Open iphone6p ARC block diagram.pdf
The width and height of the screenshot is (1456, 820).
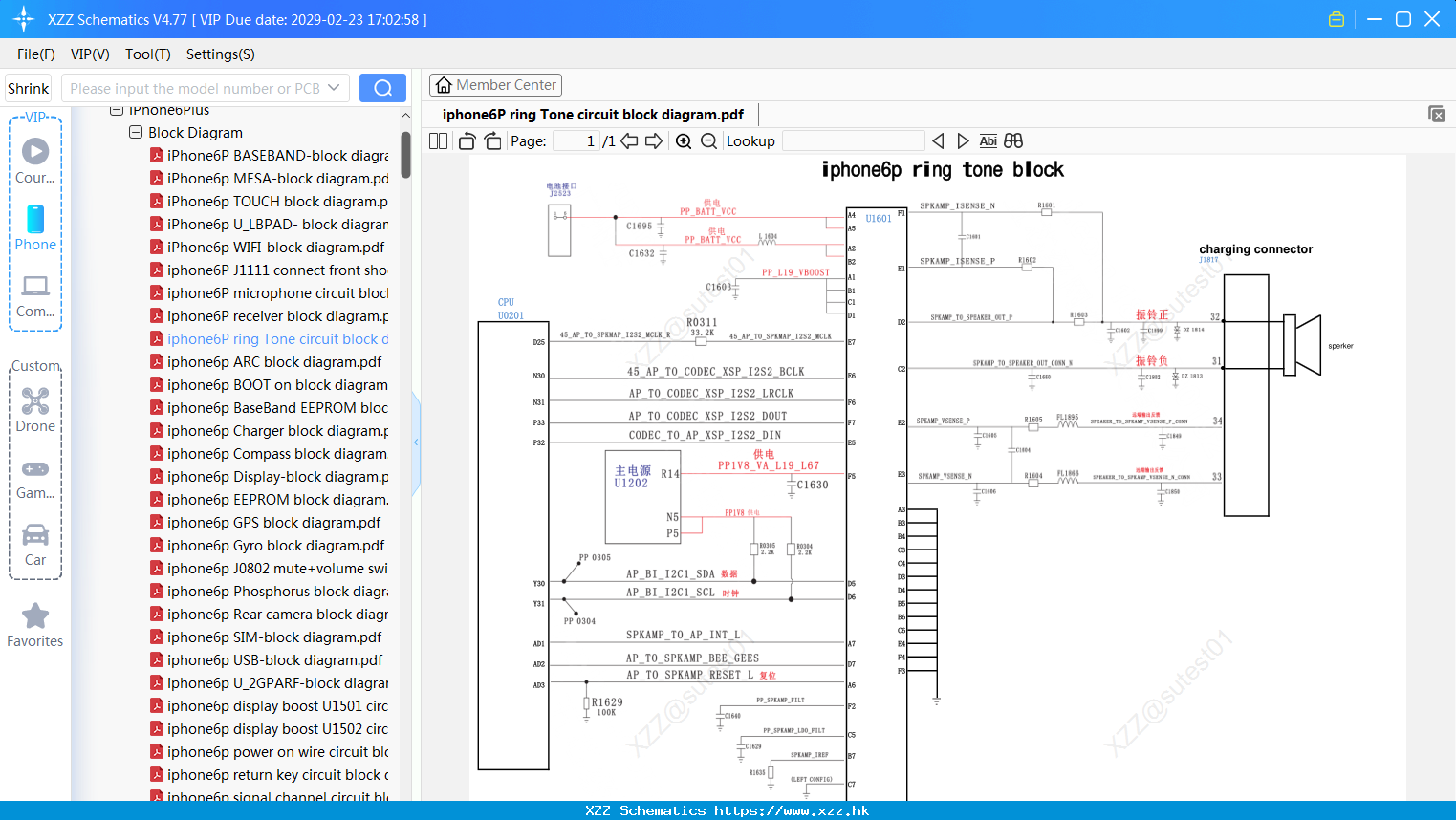tap(266, 361)
